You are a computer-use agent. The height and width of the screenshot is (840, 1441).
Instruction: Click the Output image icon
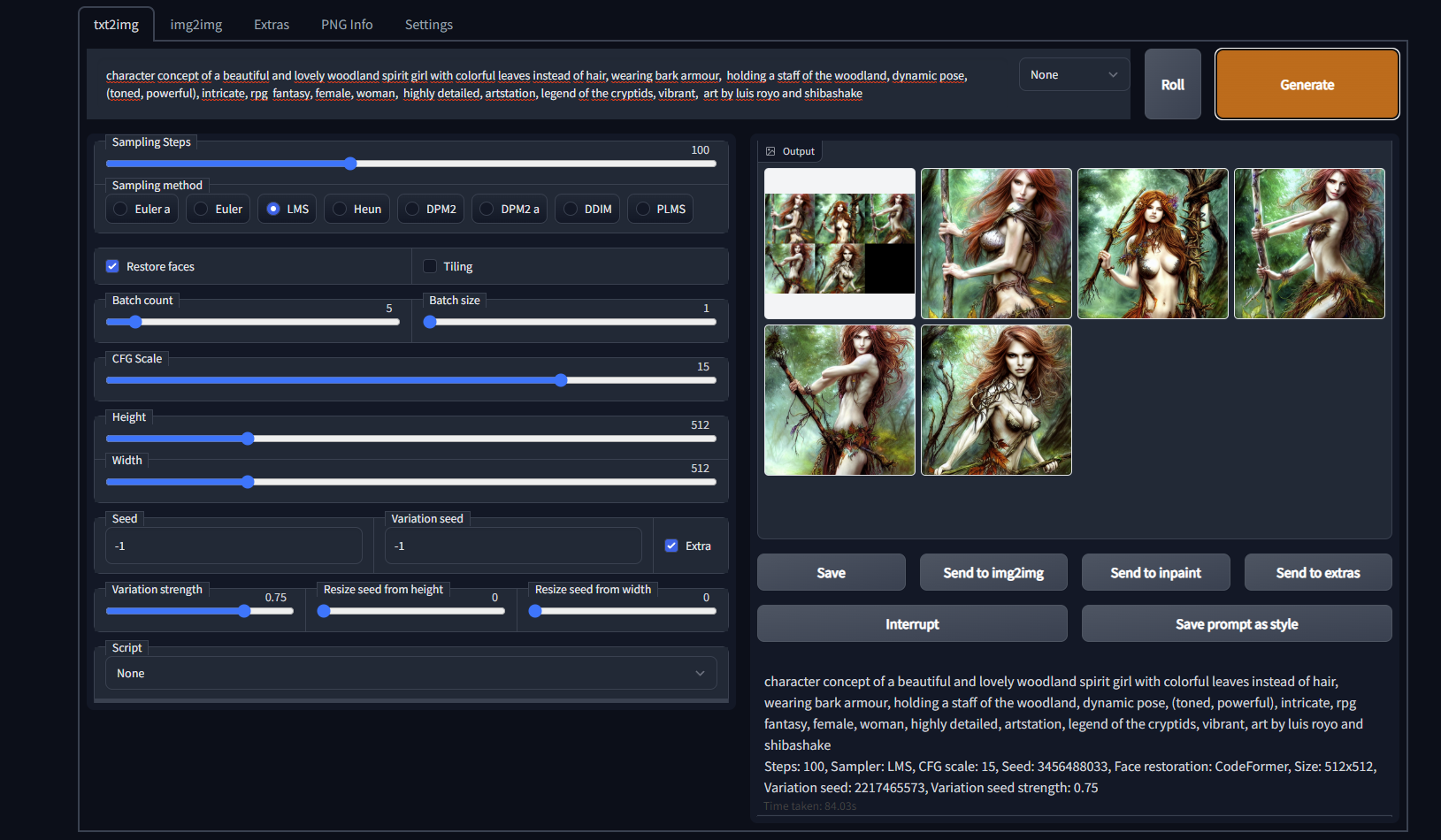tap(770, 150)
